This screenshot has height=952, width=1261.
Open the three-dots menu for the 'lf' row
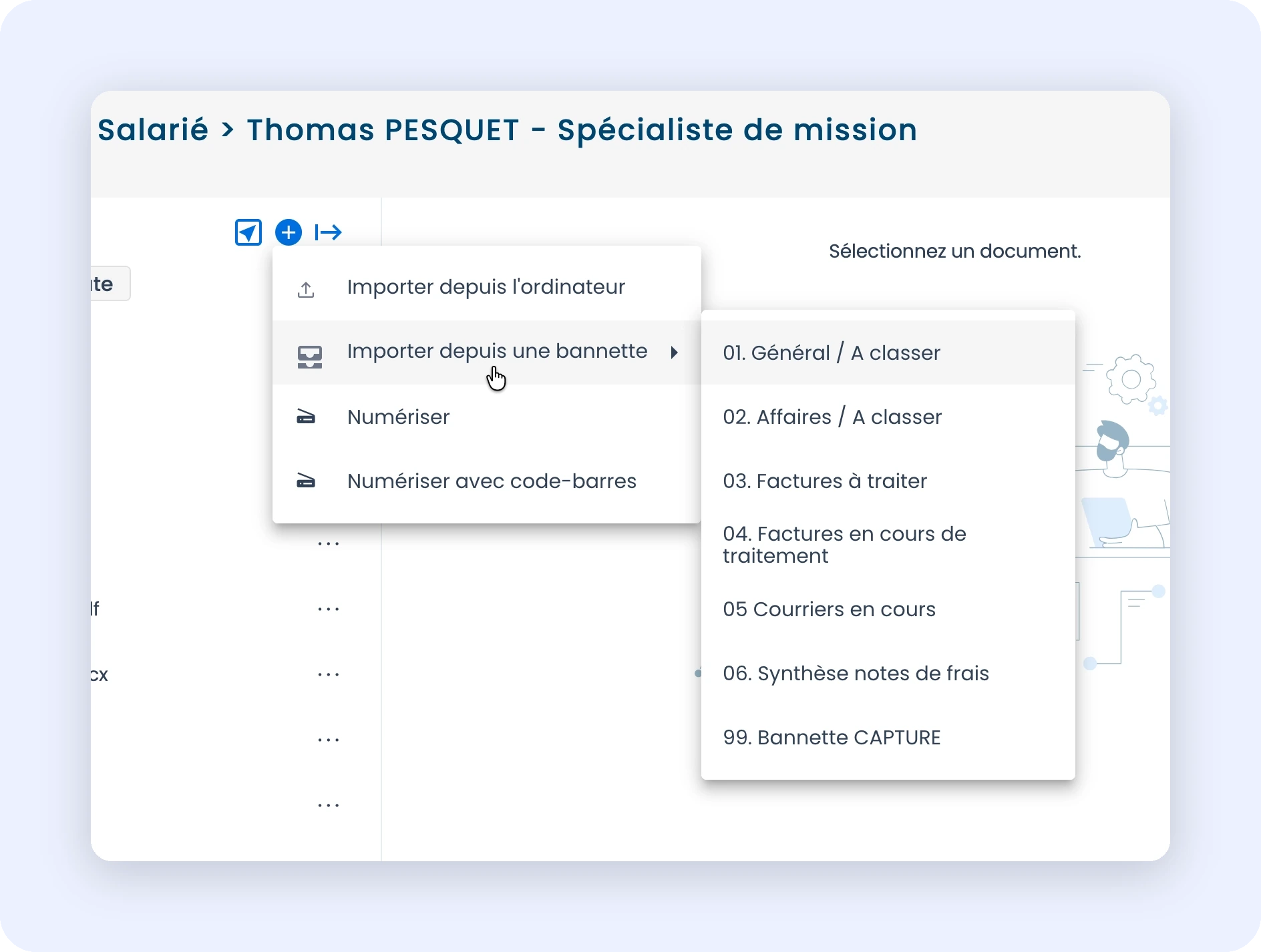point(329,609)
